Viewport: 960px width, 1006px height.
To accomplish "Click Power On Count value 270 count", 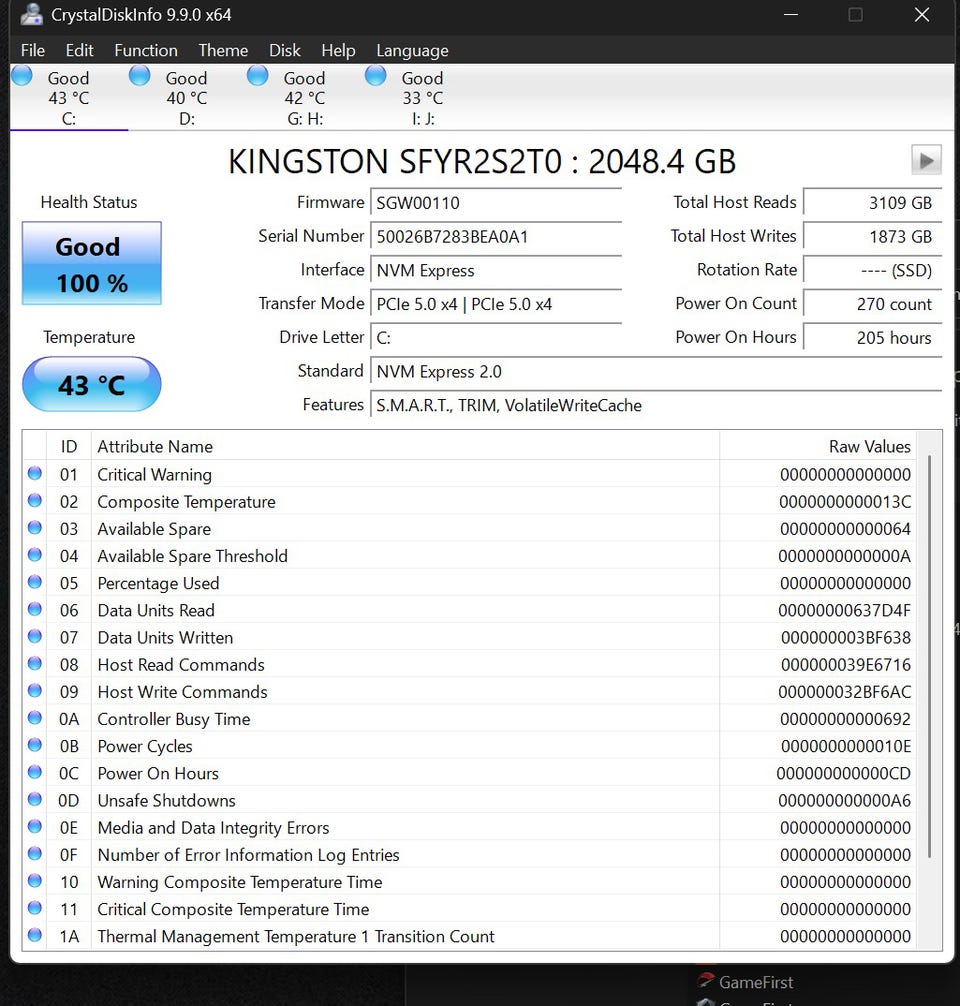I will point(872,304).
